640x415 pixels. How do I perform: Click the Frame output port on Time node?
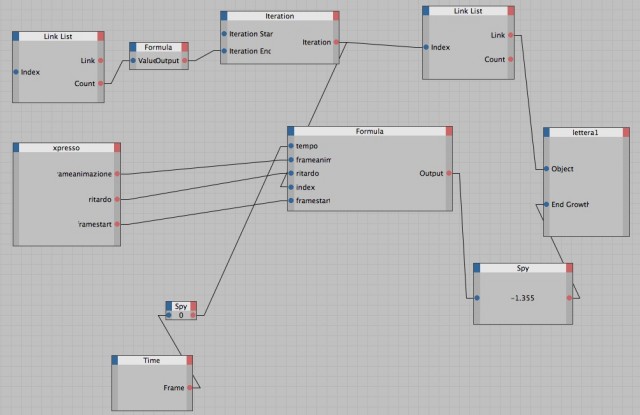(190, 388)
